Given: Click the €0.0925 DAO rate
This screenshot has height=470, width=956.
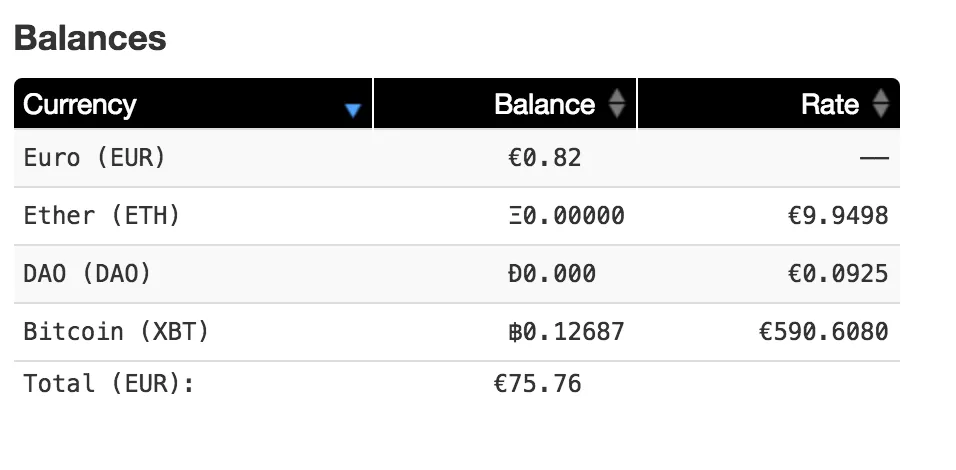Looking at the screenshot, I should pos(838,274).
